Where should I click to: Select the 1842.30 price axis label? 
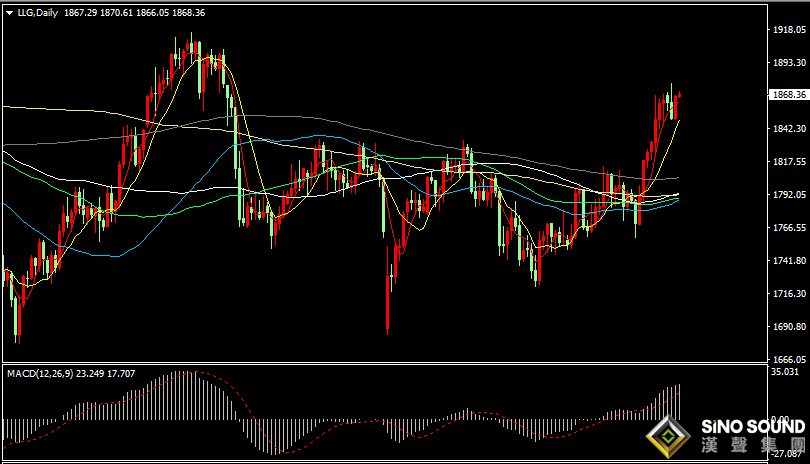click(789, 129)
